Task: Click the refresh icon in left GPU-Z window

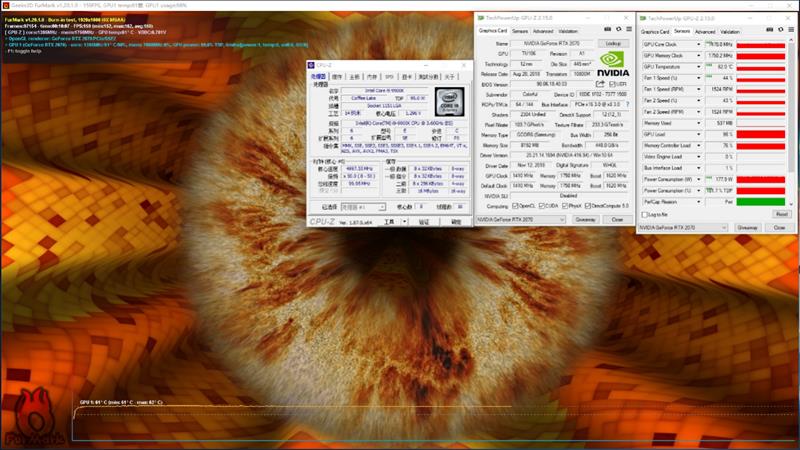Action: coord(618,30)
